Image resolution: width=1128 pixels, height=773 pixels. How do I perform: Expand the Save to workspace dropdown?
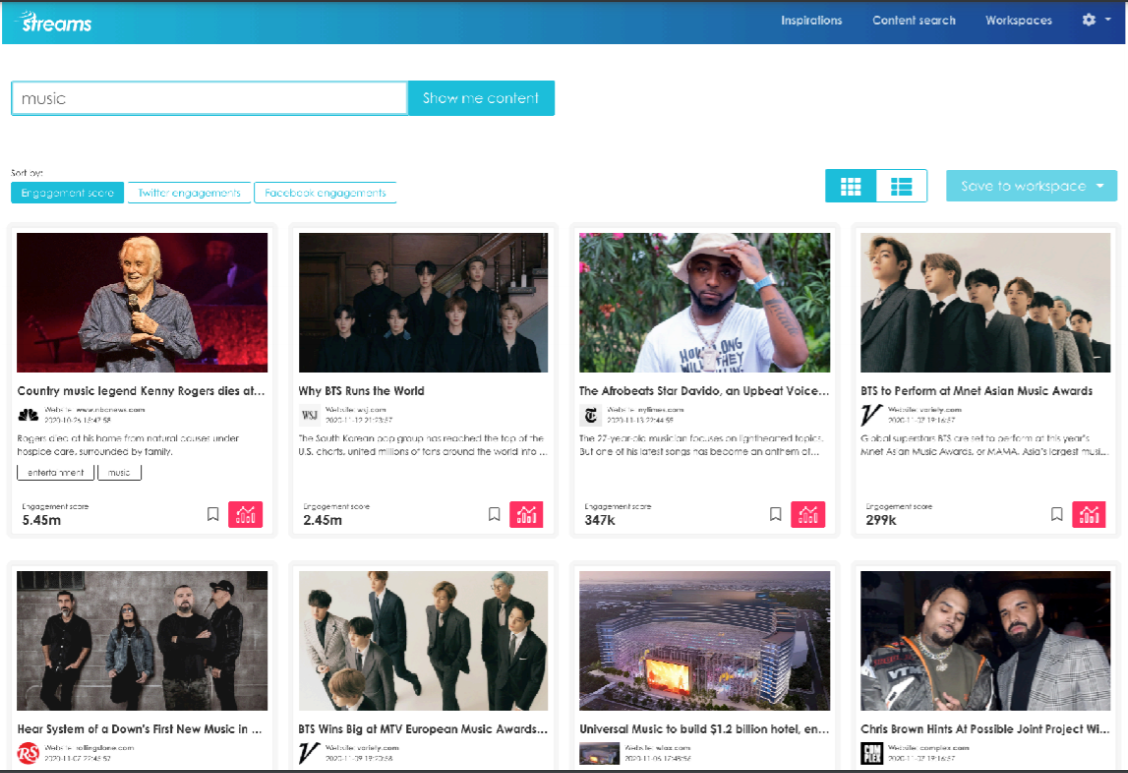[x=1032, y=186]
